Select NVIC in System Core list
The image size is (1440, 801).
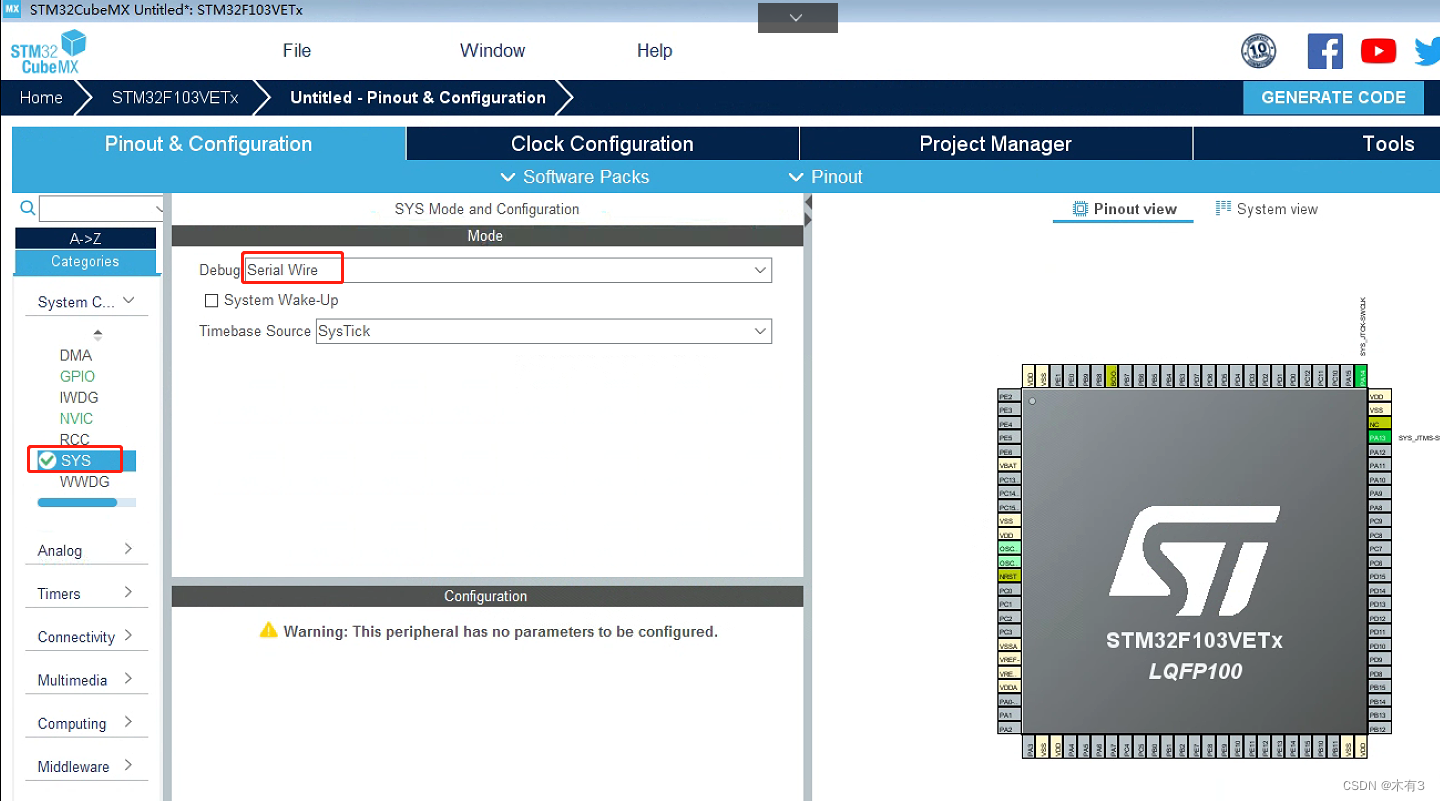tap(76, 418)
